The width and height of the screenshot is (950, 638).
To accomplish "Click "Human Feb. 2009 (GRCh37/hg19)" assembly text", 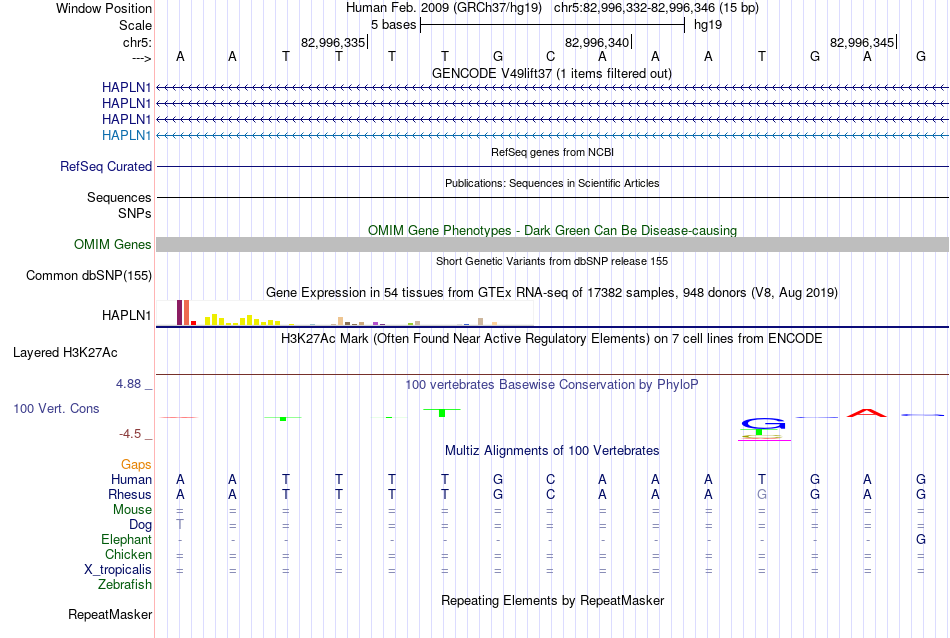I will [443, 8].
